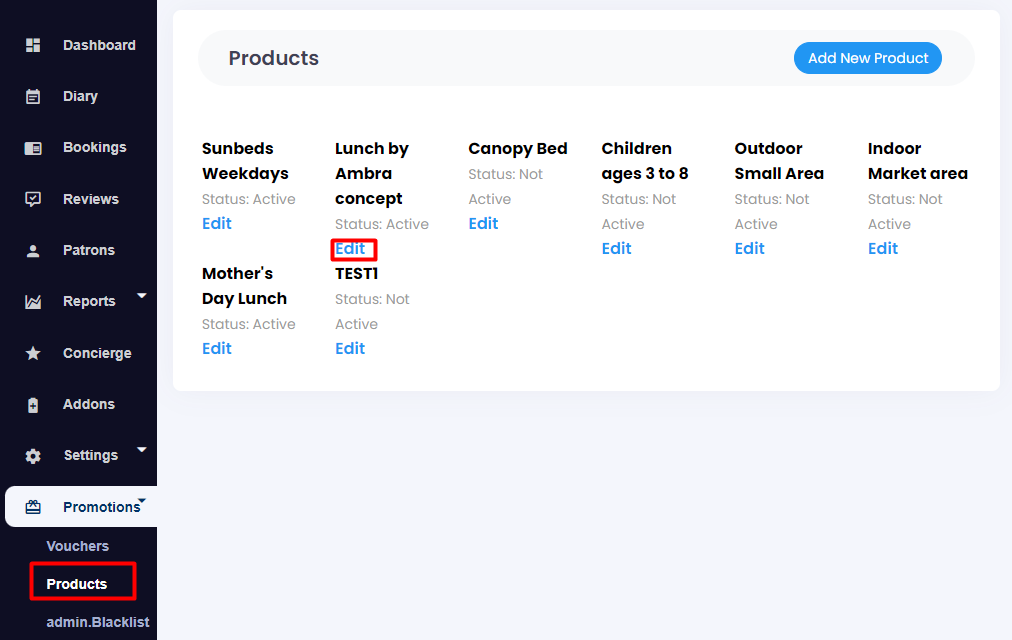Click Sunbeds Weekdays 'Status: Active' text
The height and width of the screenshot is (640, 1012).
248,199
